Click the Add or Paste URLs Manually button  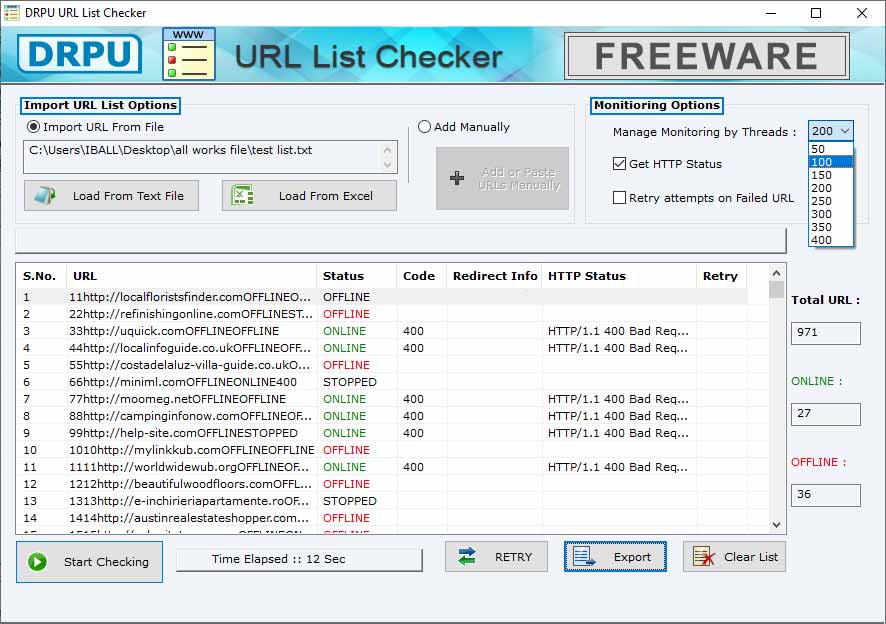(x=502, y=179)
